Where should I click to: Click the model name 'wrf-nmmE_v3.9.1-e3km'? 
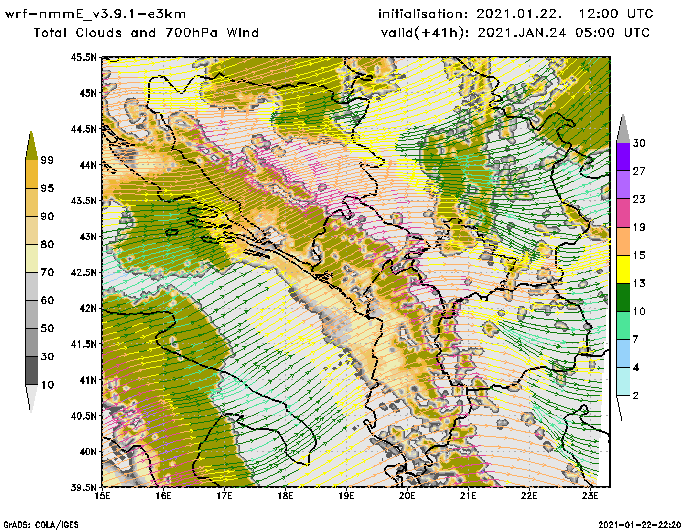tap(95, 14)
